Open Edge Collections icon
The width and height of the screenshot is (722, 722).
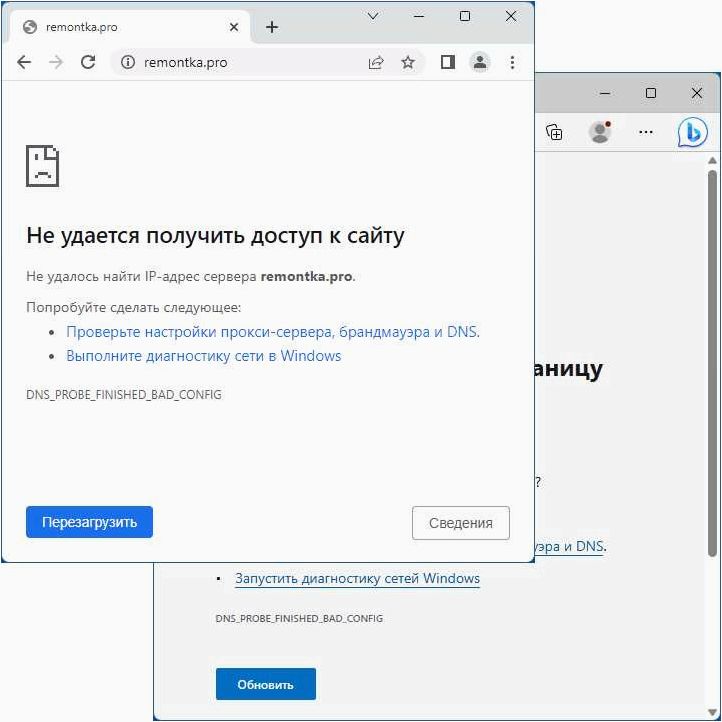(554, 133)
